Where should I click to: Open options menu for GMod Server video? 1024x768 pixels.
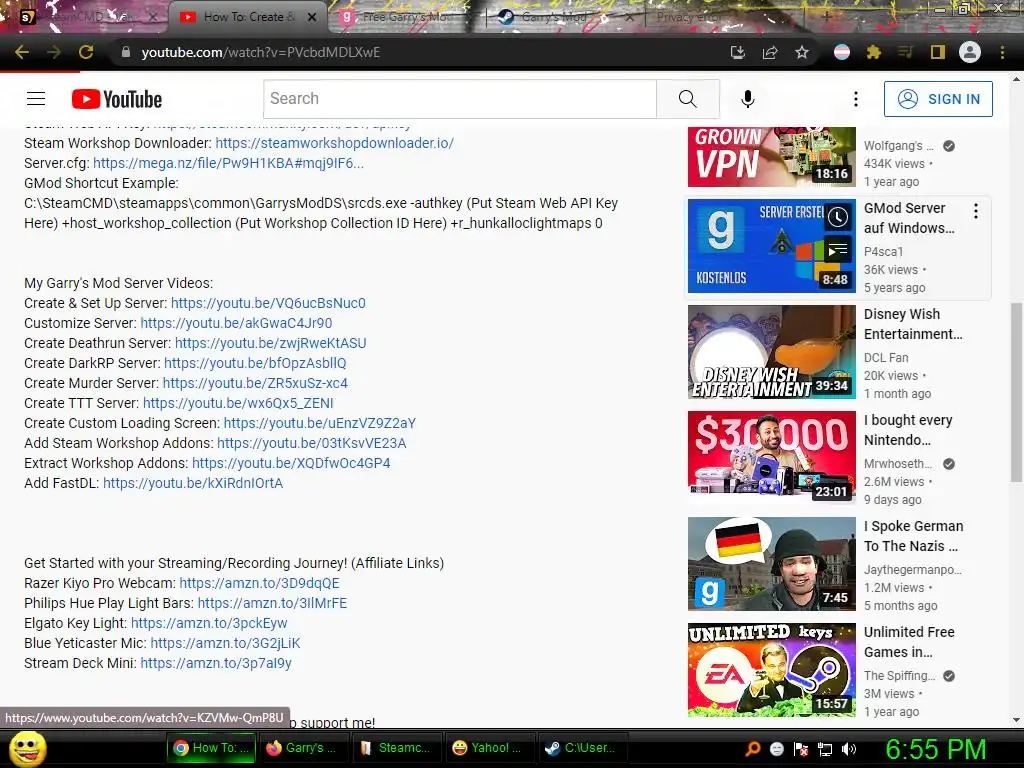pyautogui.click(x=976, y=210)
